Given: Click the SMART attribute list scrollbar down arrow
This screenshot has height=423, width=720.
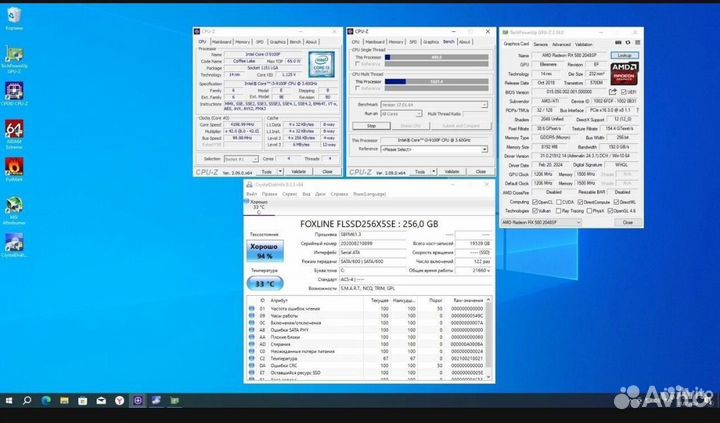Looking at the screenshot, I should 489,377.
